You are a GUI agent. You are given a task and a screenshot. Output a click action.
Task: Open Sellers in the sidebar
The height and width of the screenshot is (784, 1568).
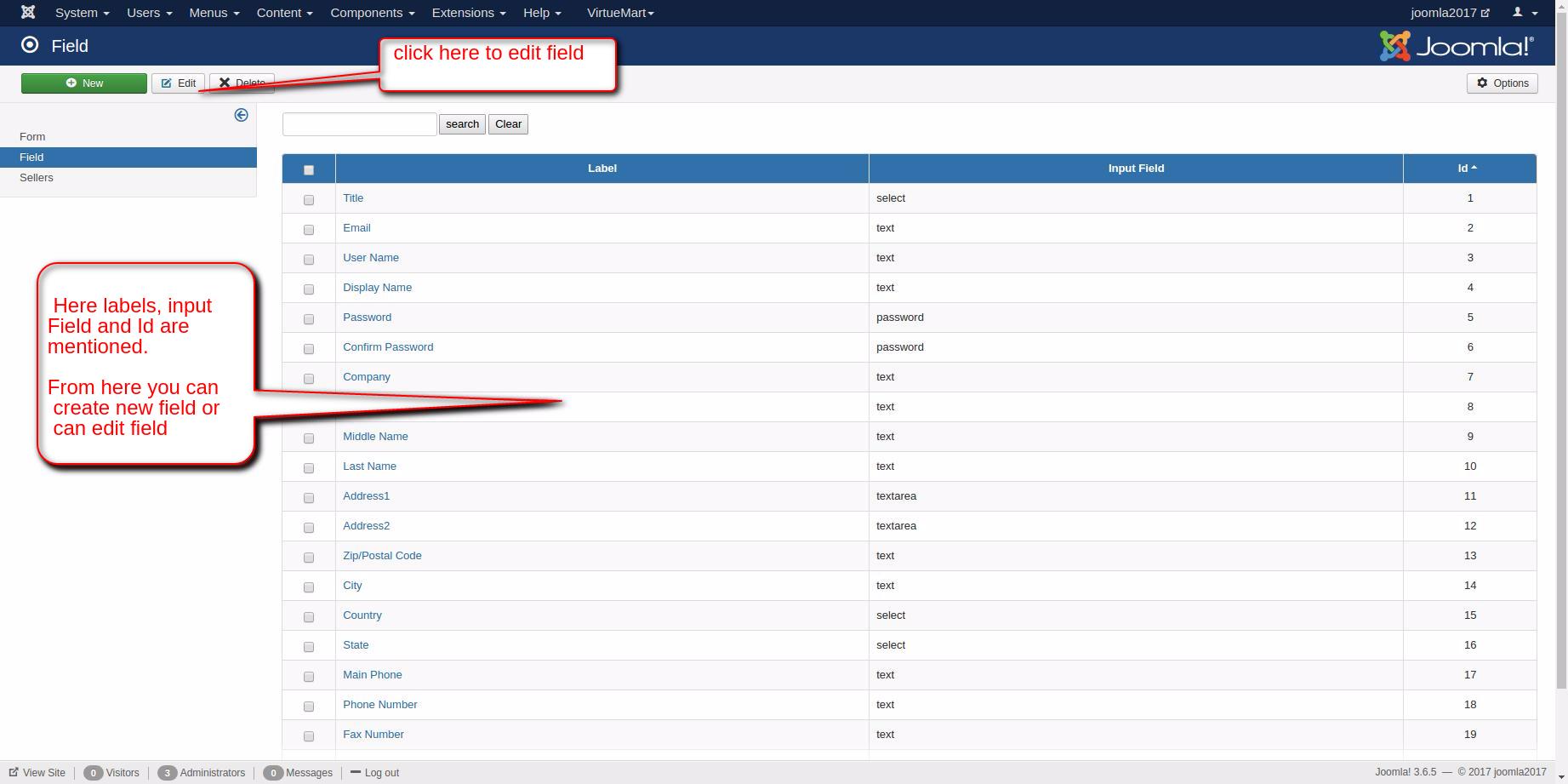[x=37, y=178]
